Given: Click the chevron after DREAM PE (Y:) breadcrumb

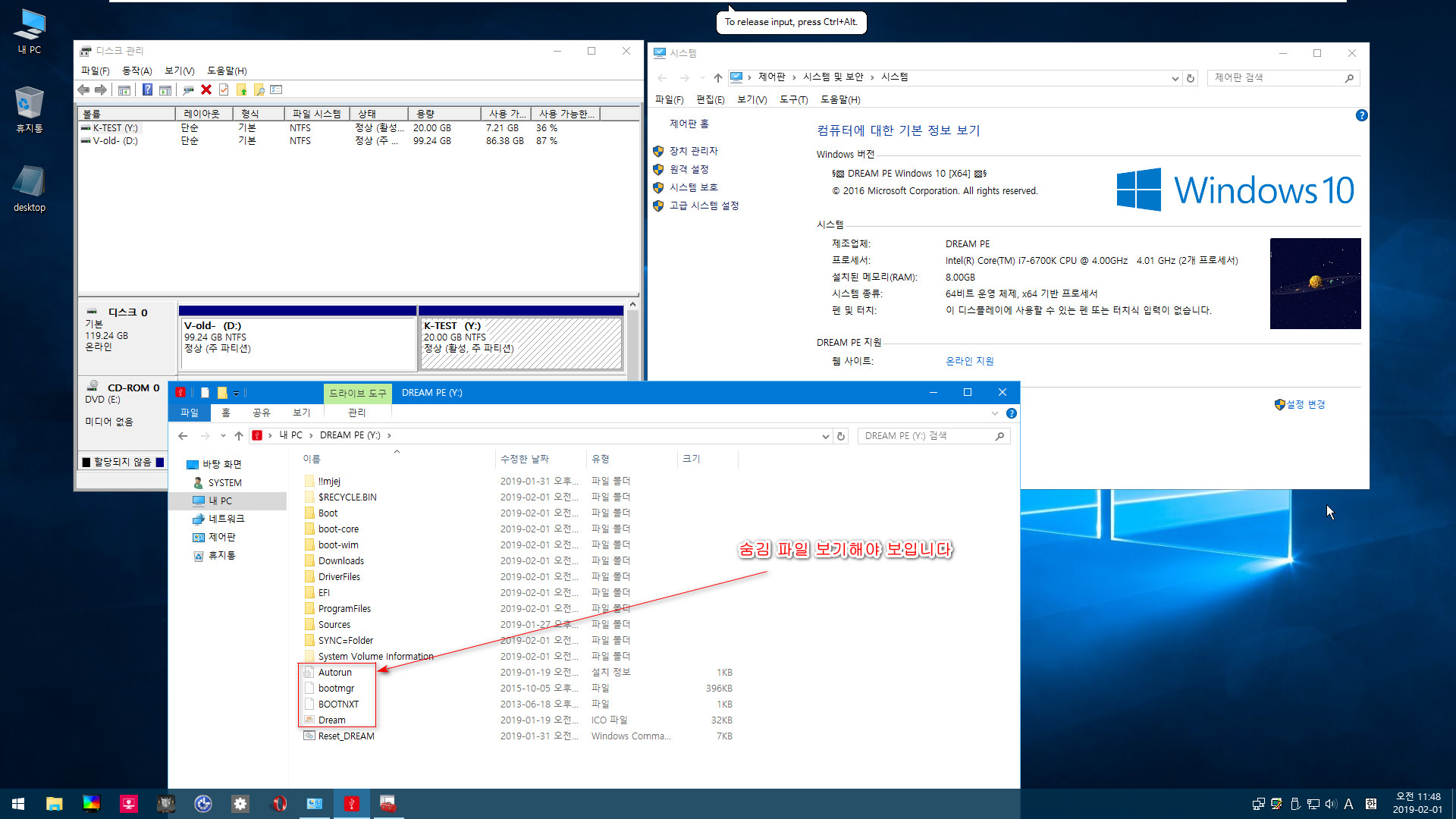Looking at the screenshot, I should pyautogui.click(x=389, y=435).
